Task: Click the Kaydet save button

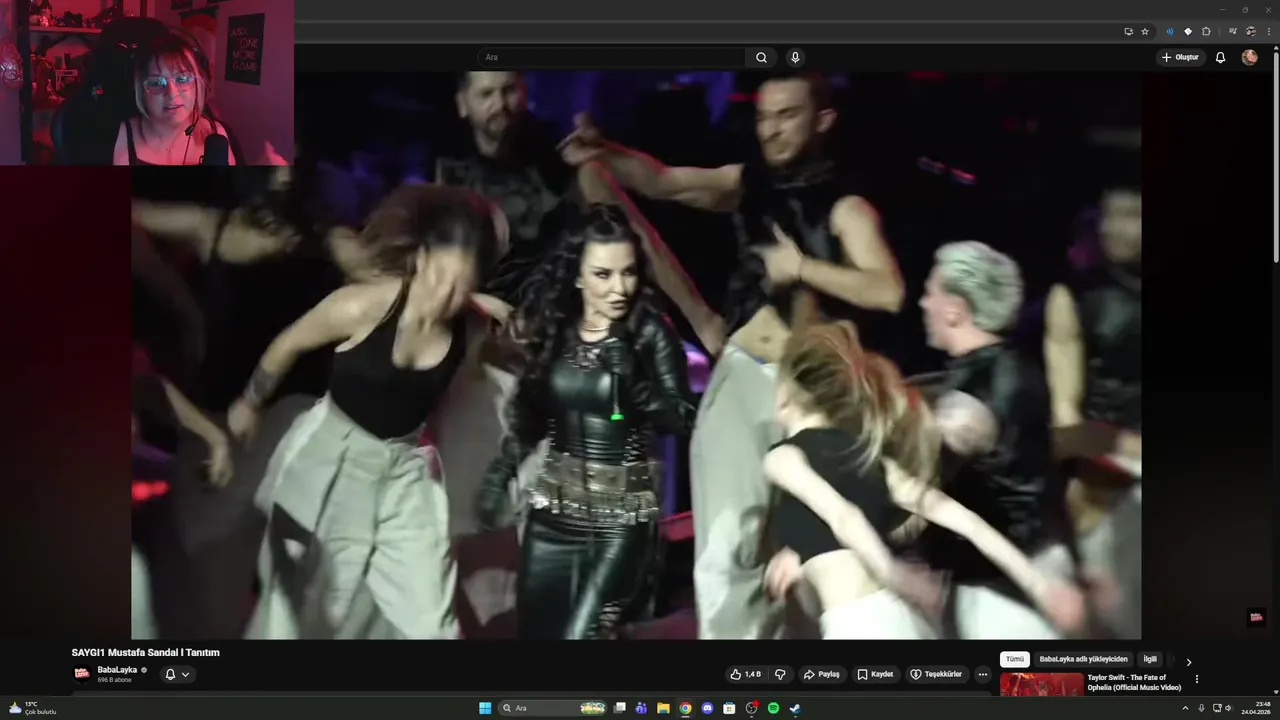Action: click(x=875, y=674)
